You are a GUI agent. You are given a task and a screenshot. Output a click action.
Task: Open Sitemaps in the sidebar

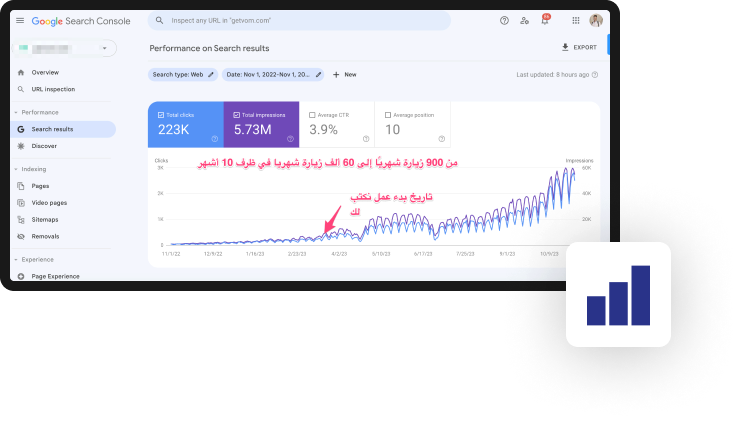click(45, 219)
